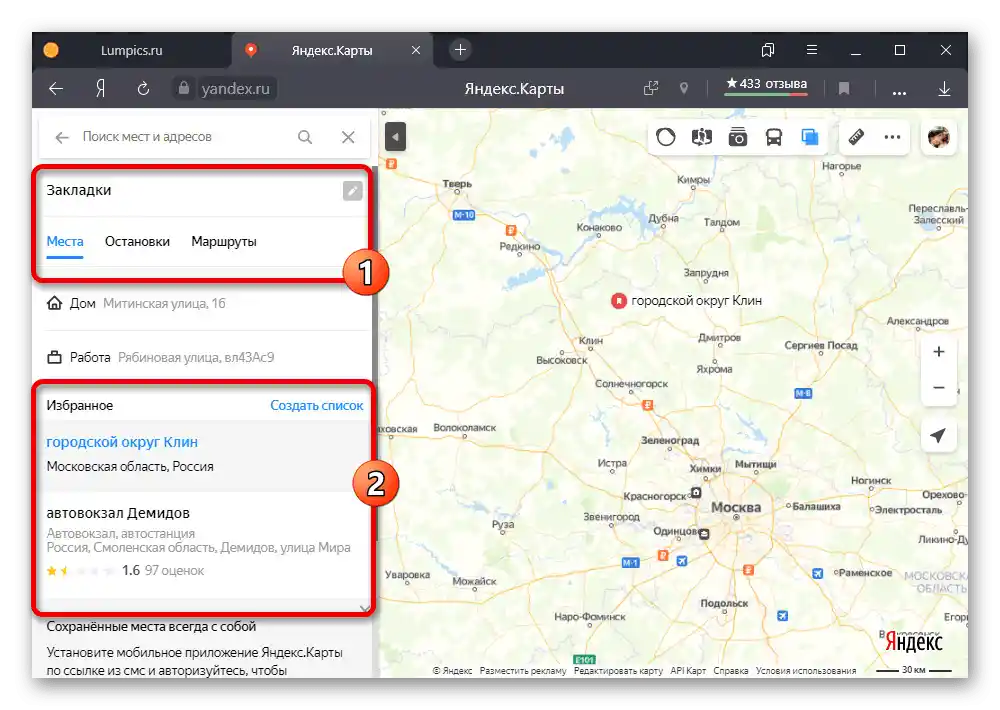The height and width of the screenshot is (710, 1000).
Task: Open the Редактировать карту link
Action: click(x=618, y=670)
